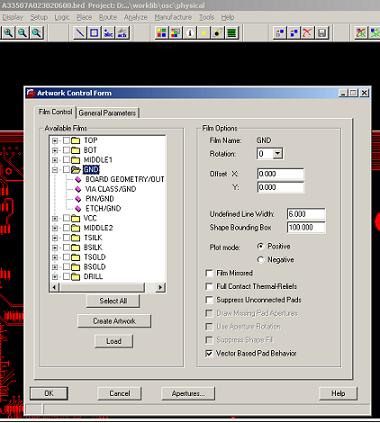This screenshot has height=423, width=380.
Task: Select the rectangle shape tool icon
Action: [x=94, y=33]
